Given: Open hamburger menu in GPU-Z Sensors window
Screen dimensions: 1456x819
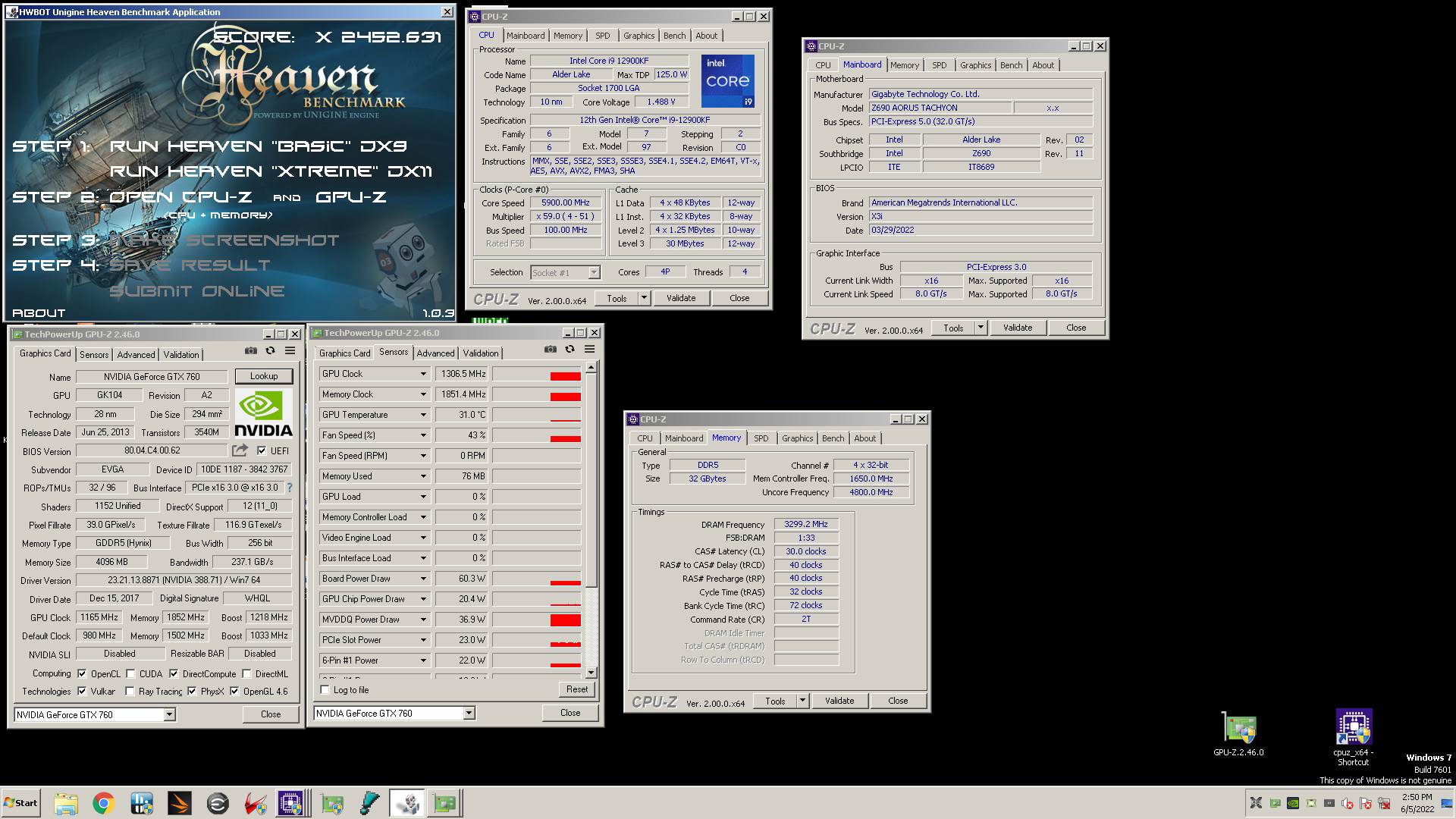Looking at the screenshot, I should [589, 350].
